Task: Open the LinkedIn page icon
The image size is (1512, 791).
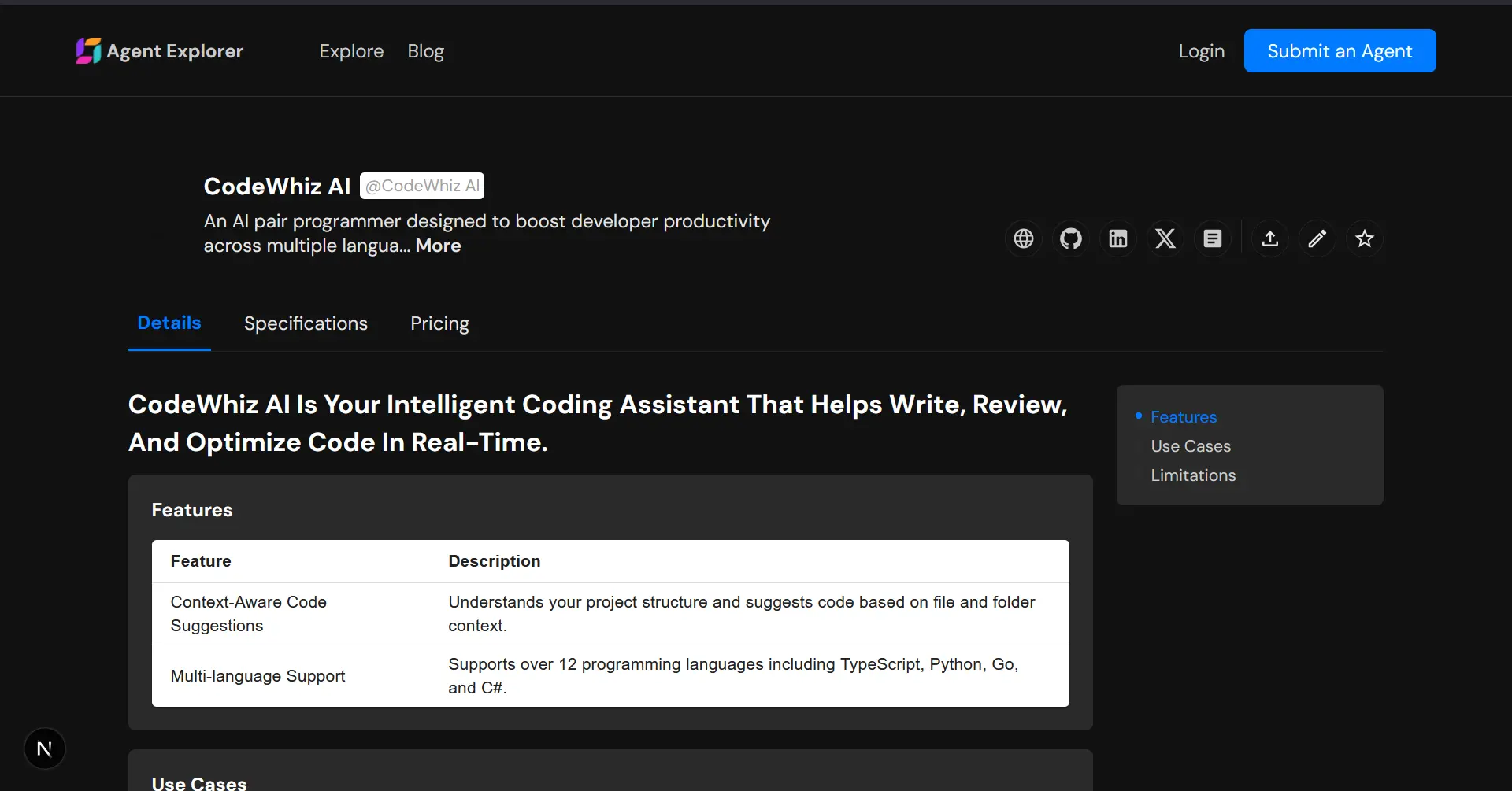Action: pyautogui.click(x=1118, y=238)
